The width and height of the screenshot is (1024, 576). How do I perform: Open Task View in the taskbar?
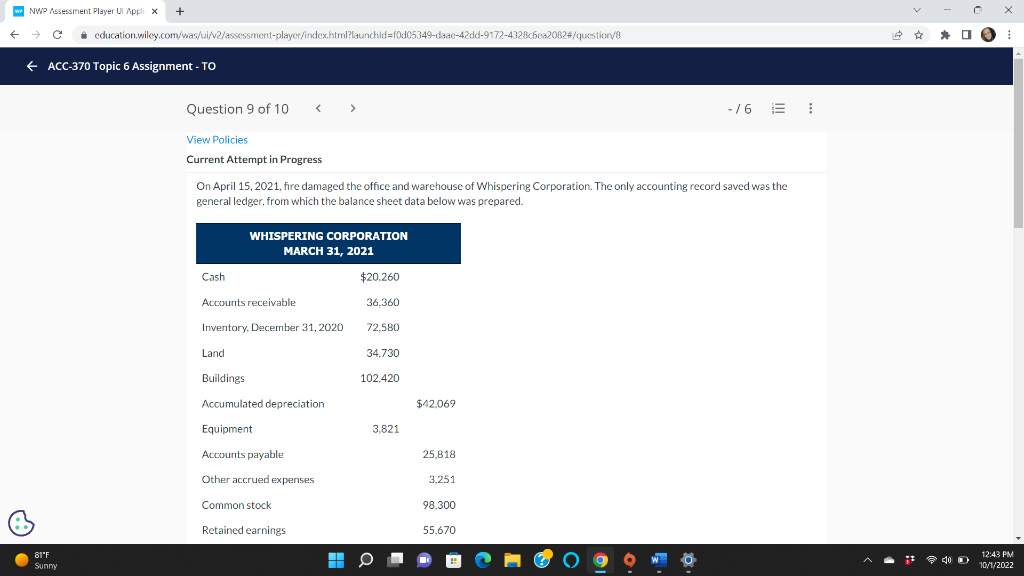[394, 560]
